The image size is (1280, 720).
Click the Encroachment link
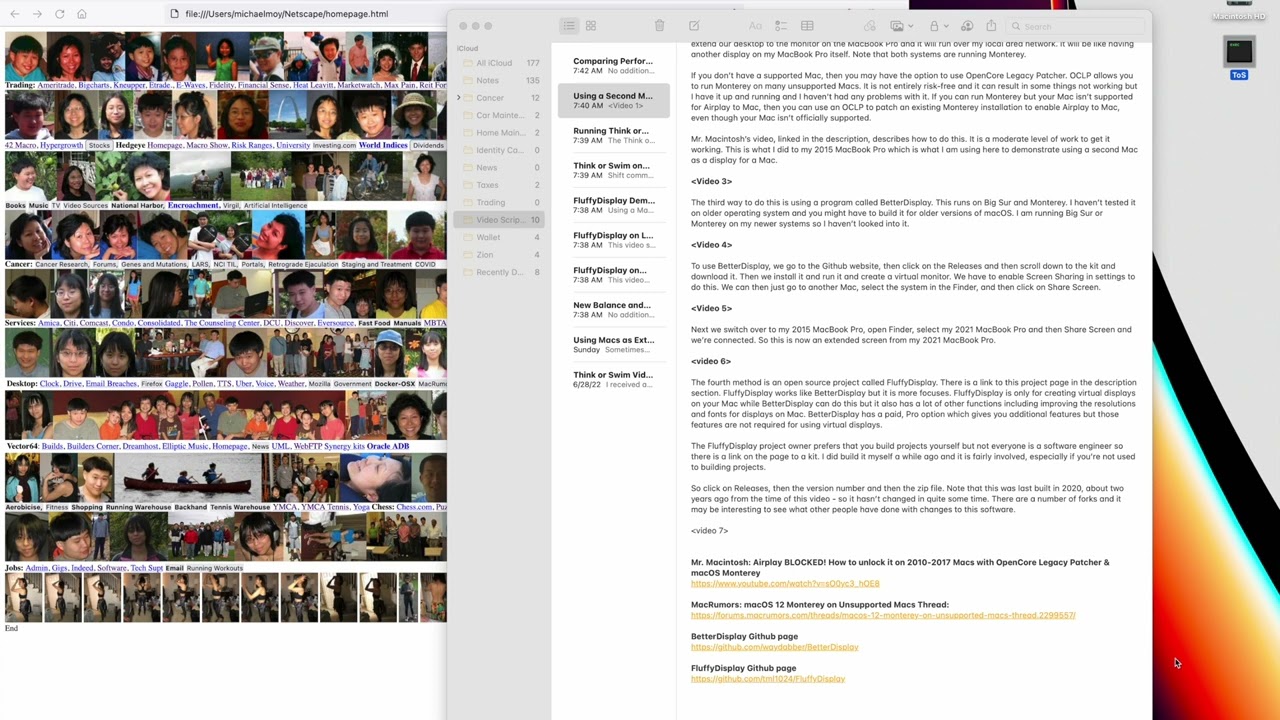(x=194, y=205)
